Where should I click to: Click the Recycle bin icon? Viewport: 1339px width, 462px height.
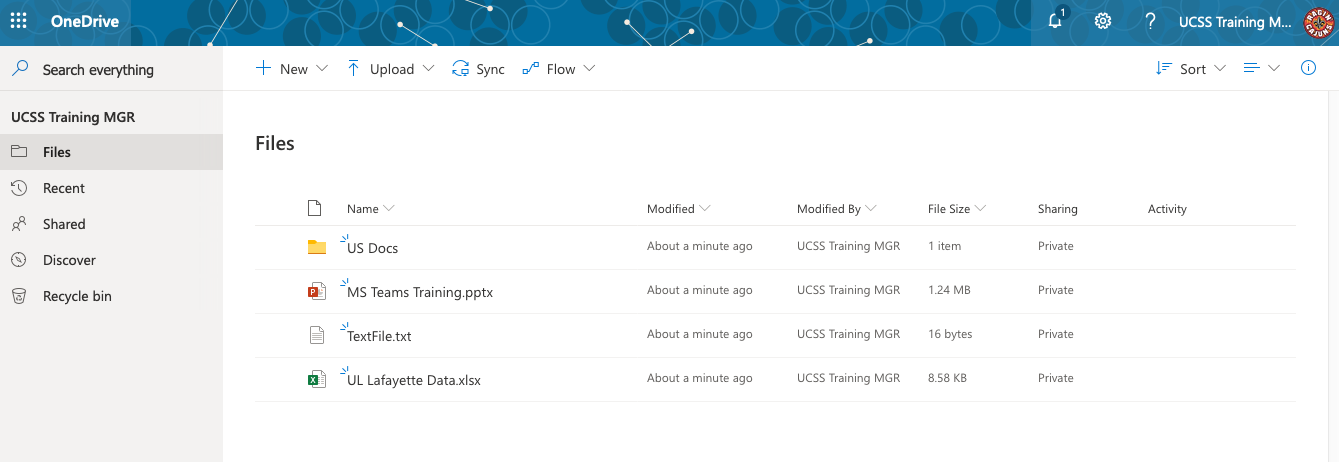click(x=19, y=296)
